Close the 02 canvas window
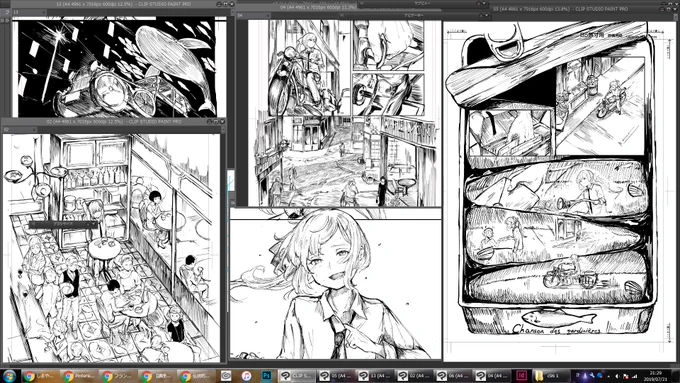Screen dimensions: 680x383 click(x=222, y=121)
